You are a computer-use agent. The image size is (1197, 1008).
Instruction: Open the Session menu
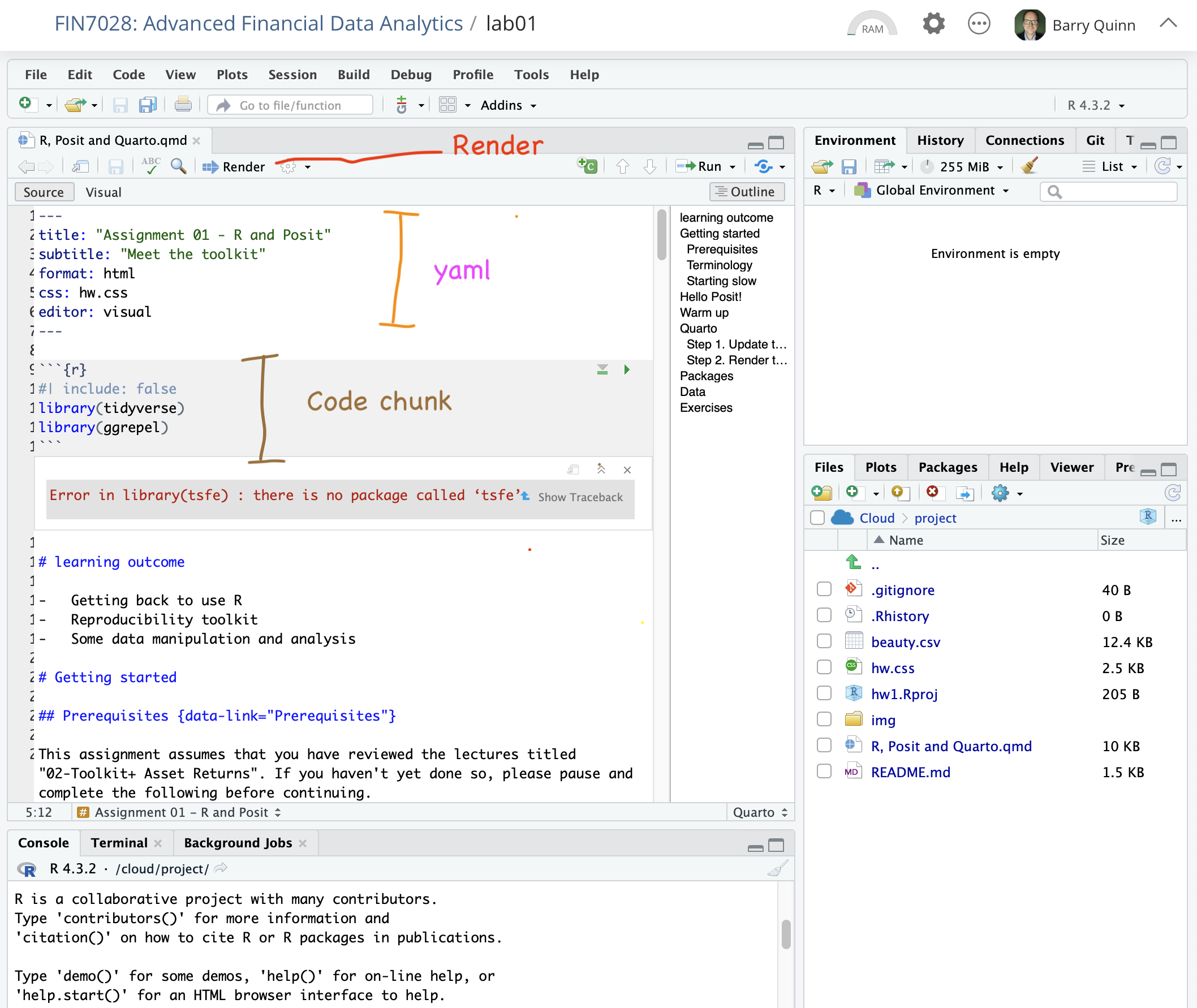coord(292,75)
